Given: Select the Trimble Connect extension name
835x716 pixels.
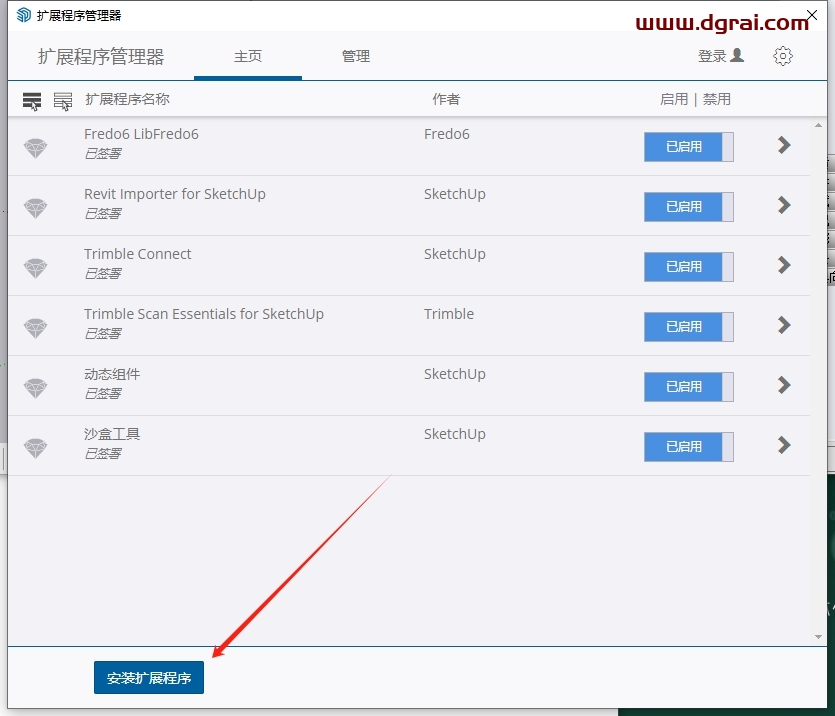Looking at the screenshot, I should 137,254.
